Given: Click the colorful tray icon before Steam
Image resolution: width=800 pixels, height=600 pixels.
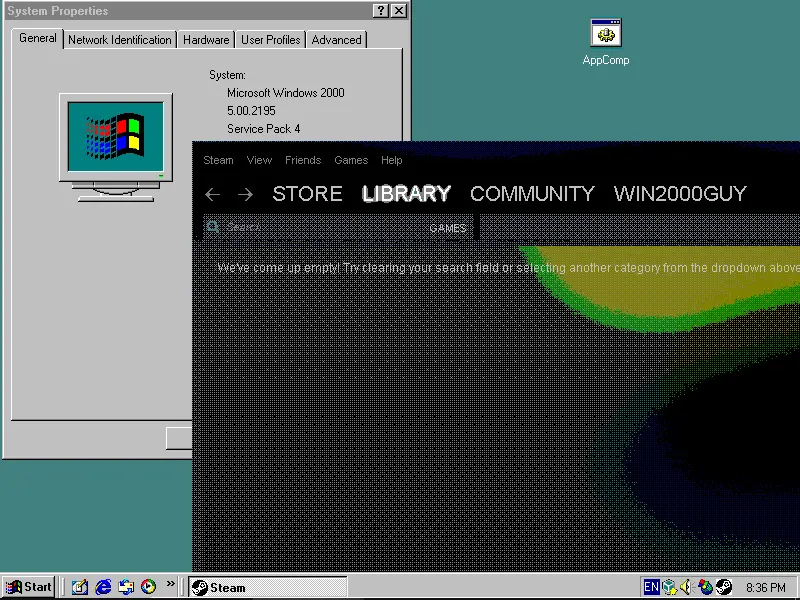Looking at the screenshot, I should 706,587.
